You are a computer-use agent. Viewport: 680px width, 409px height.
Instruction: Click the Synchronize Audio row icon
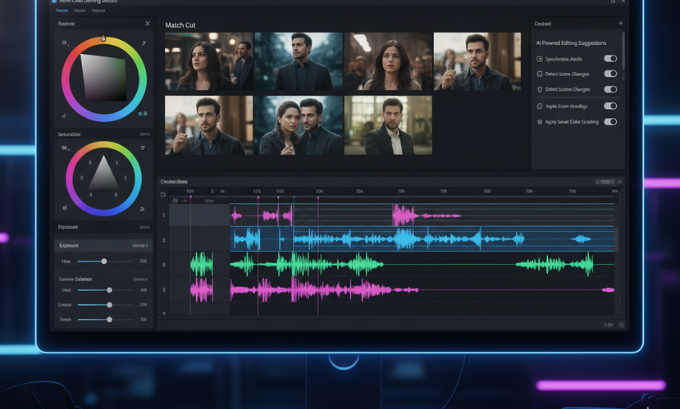point(539,59)
